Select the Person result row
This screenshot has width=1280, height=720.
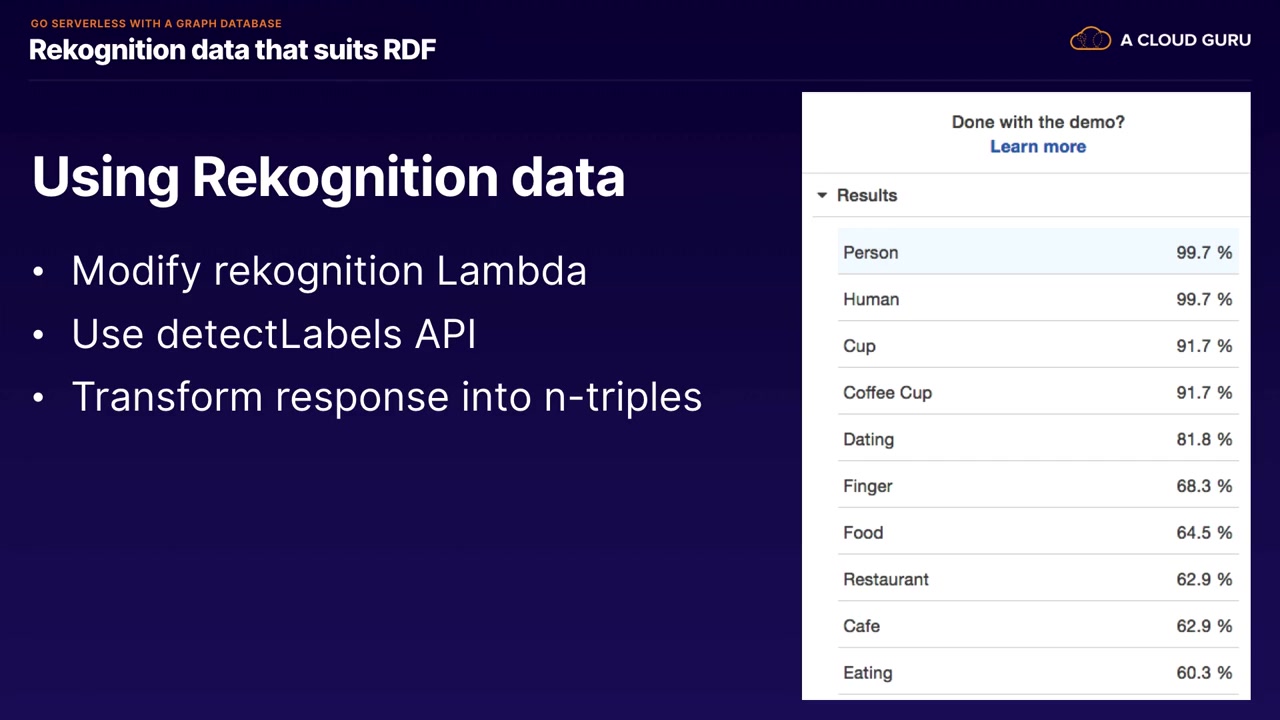[1037, 252]
